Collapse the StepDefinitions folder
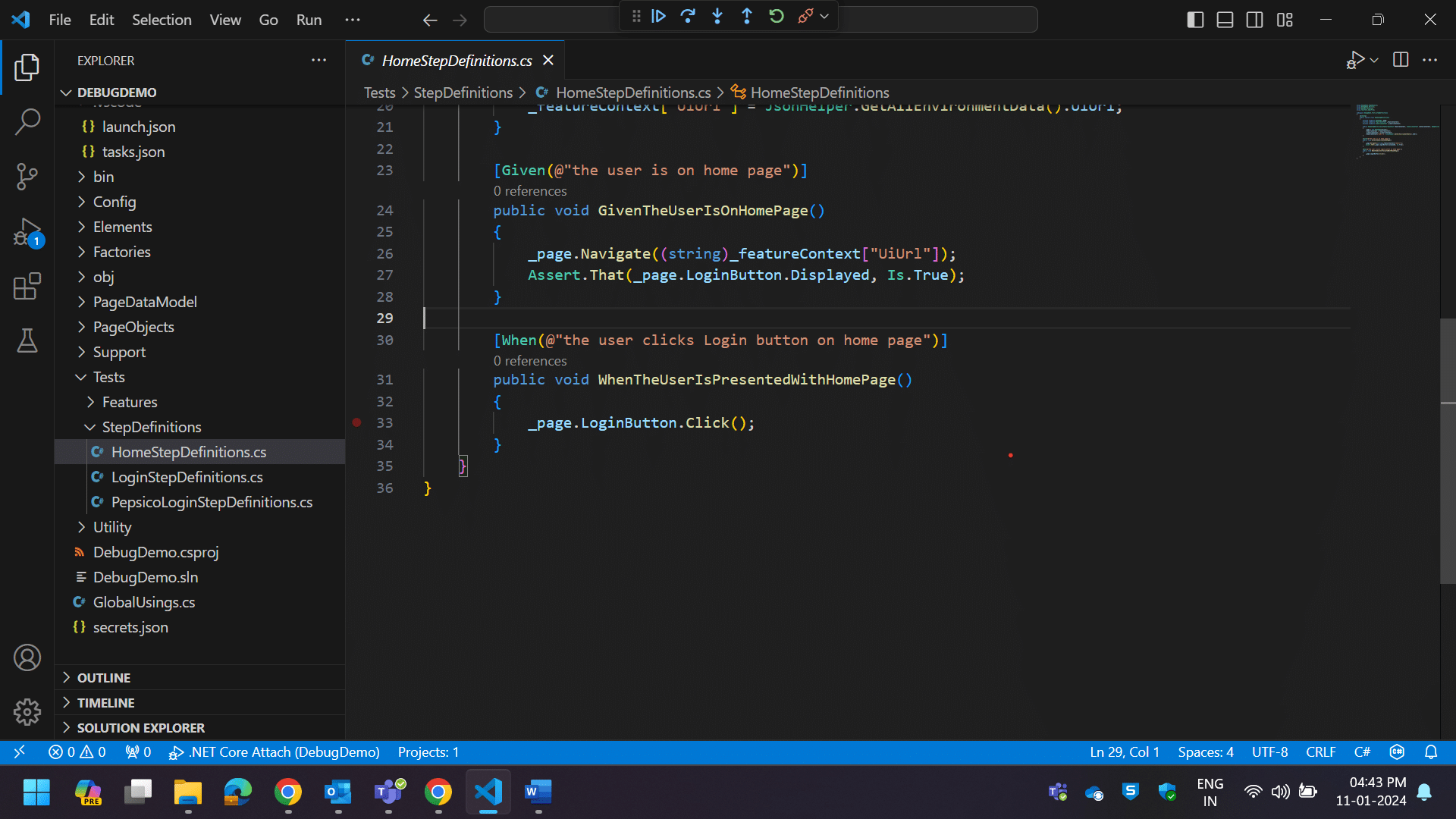 (200, 427)
